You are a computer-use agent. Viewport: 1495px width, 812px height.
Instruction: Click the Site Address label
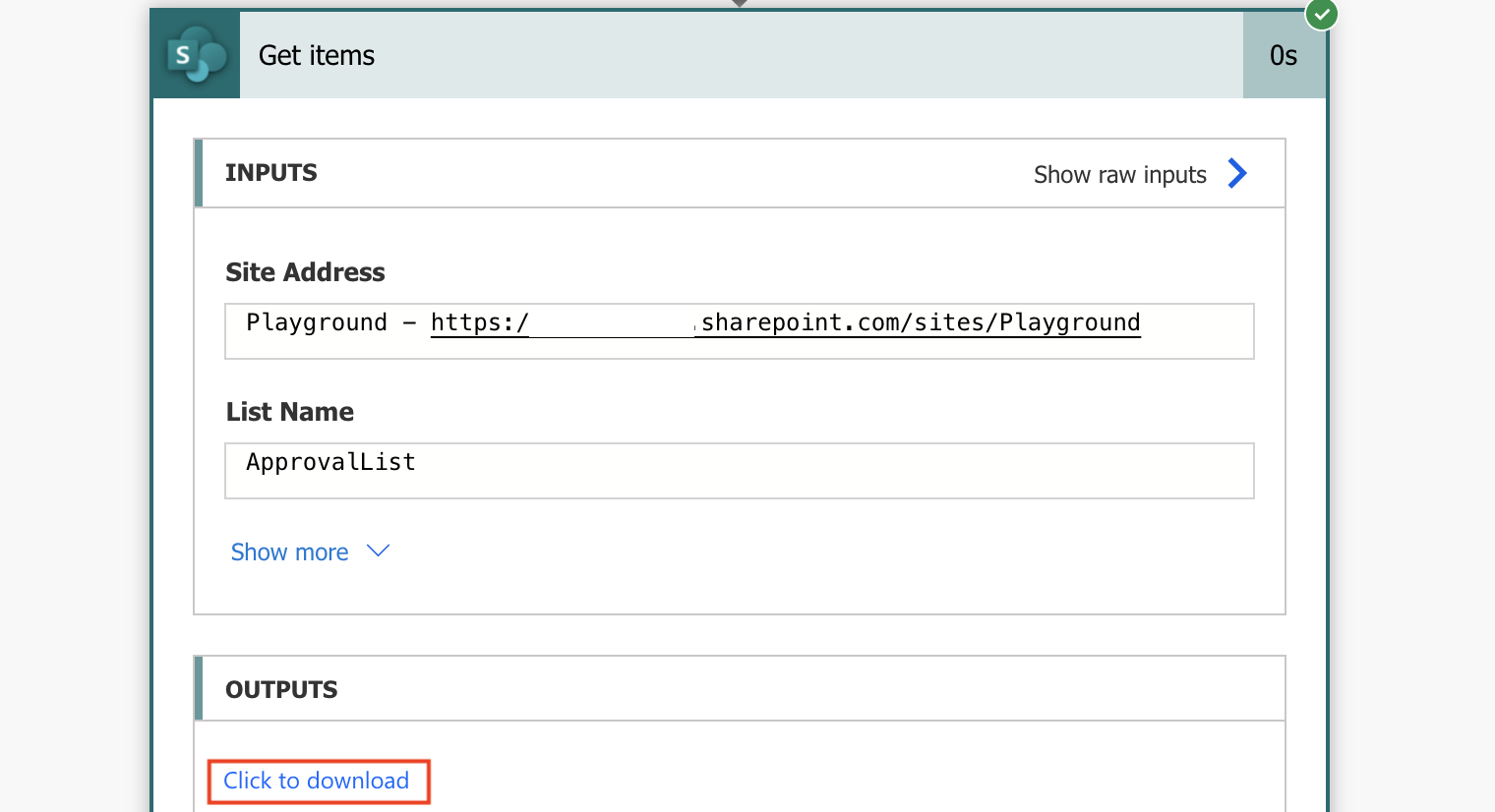pos(305,272)
